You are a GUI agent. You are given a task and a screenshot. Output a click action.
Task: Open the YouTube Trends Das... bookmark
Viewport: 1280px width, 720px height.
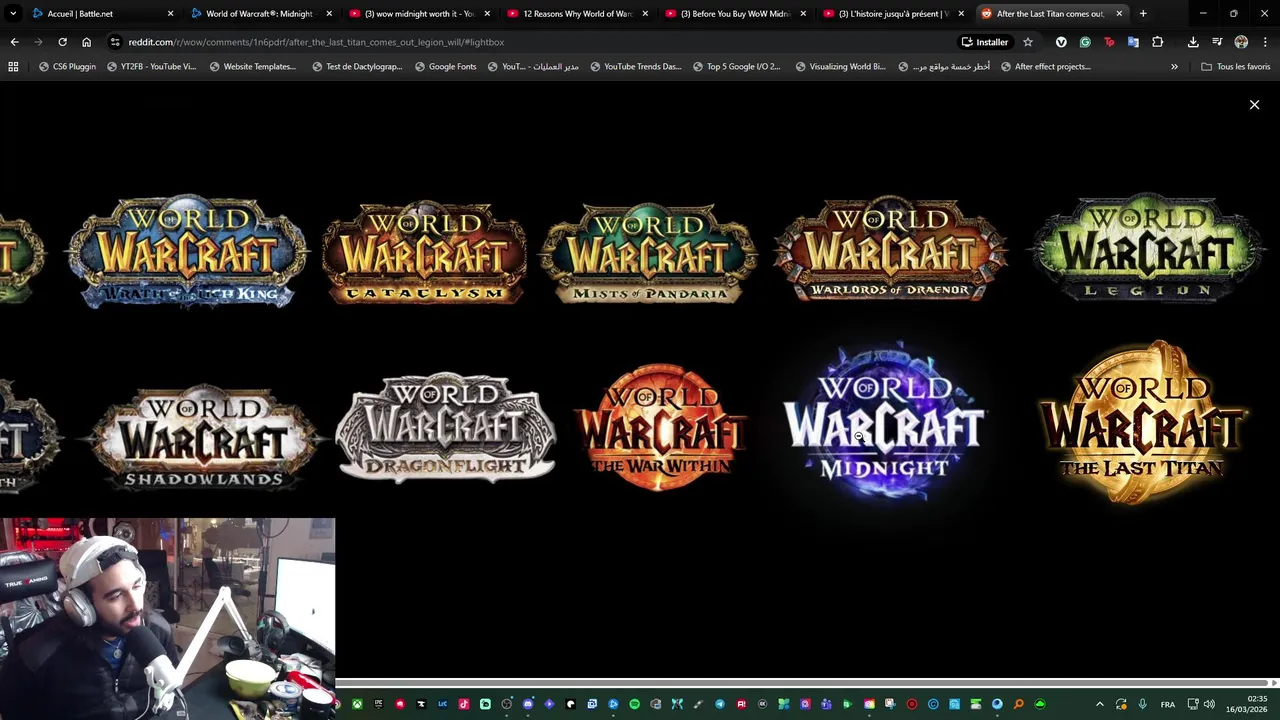[636, 67]
